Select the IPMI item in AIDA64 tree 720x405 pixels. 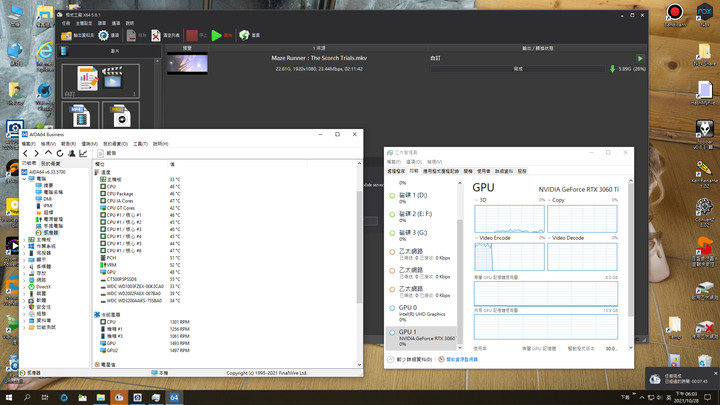44,206
